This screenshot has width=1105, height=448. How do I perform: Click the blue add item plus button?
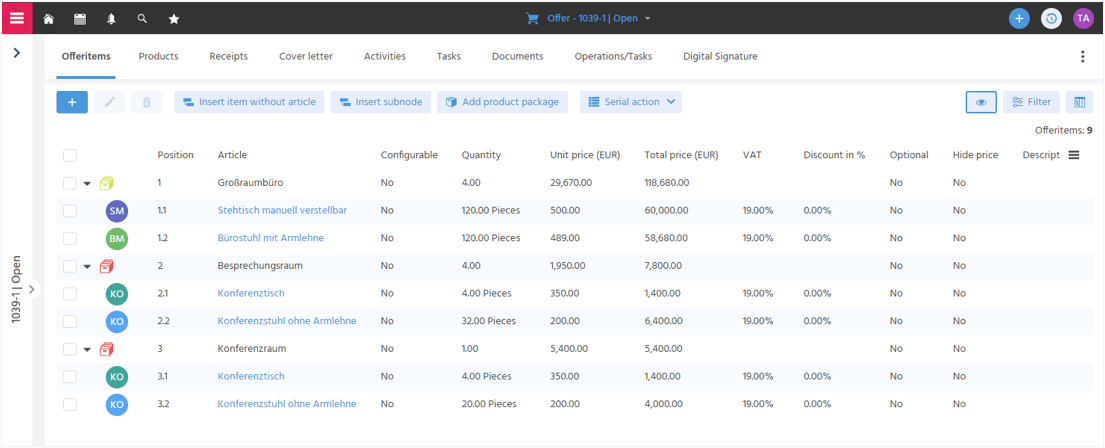[72, 102]
